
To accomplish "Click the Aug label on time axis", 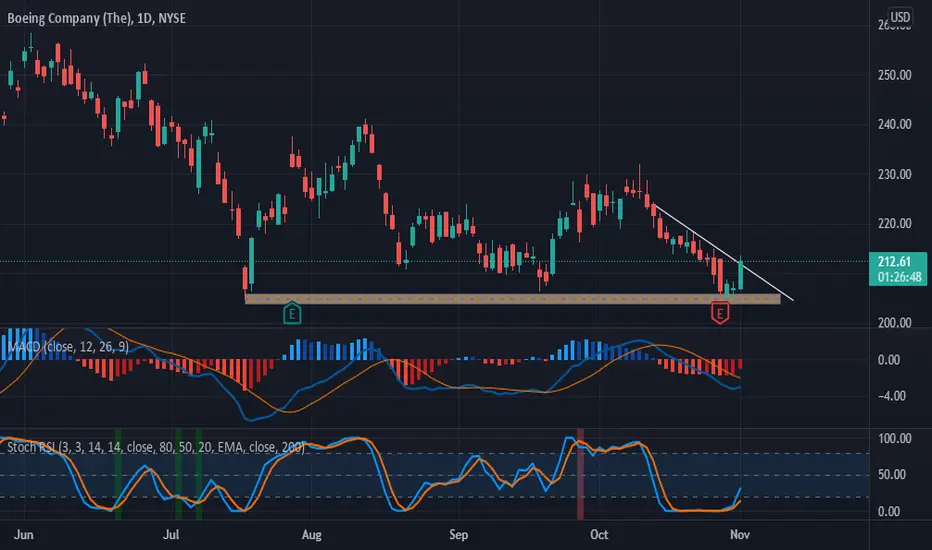I will coord(311,535).
